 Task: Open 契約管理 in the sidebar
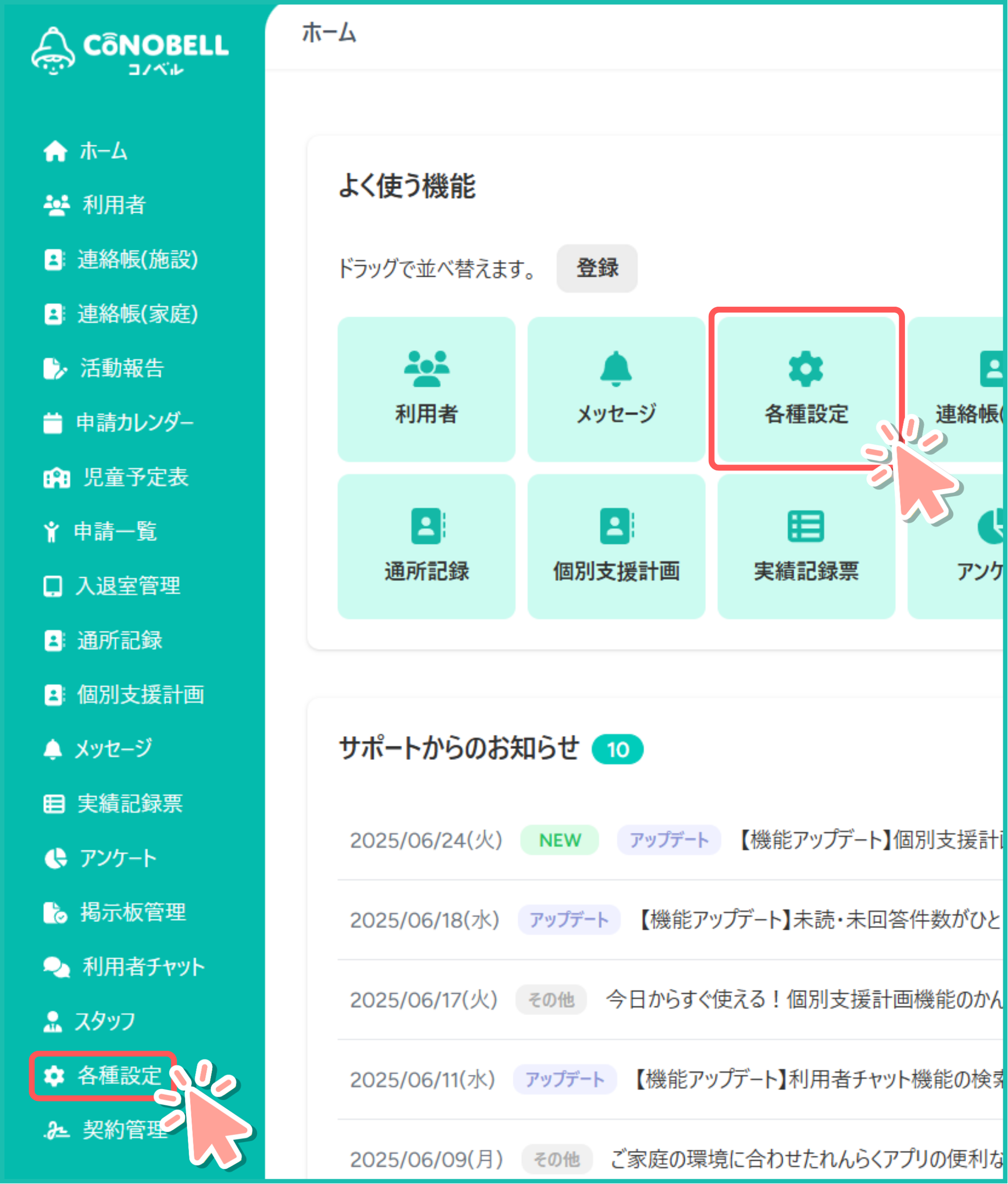pyautogui.click(x=125, y=1130)
